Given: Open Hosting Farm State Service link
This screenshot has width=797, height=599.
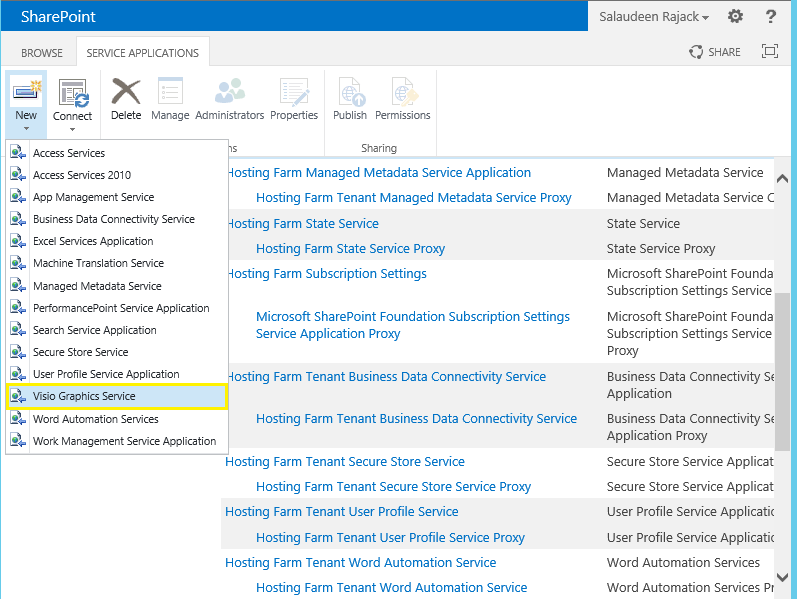Looking at the screenshot, I should click(x=303, y=223).
